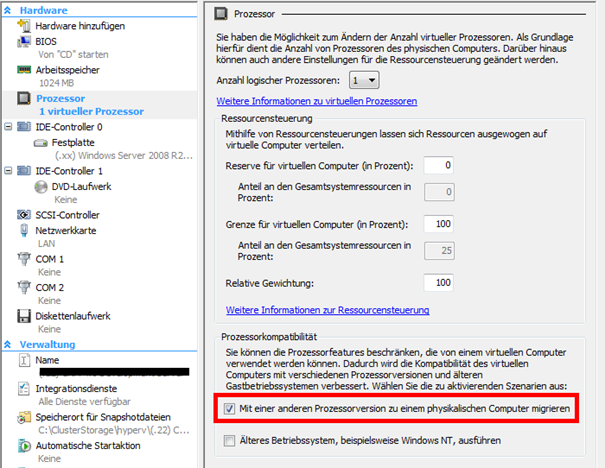This screenshot has height=468, width=605.
Task: Open 'Weitere Informationen zur Ressourcensteuerung' link
Action: (x=328, y=310)
